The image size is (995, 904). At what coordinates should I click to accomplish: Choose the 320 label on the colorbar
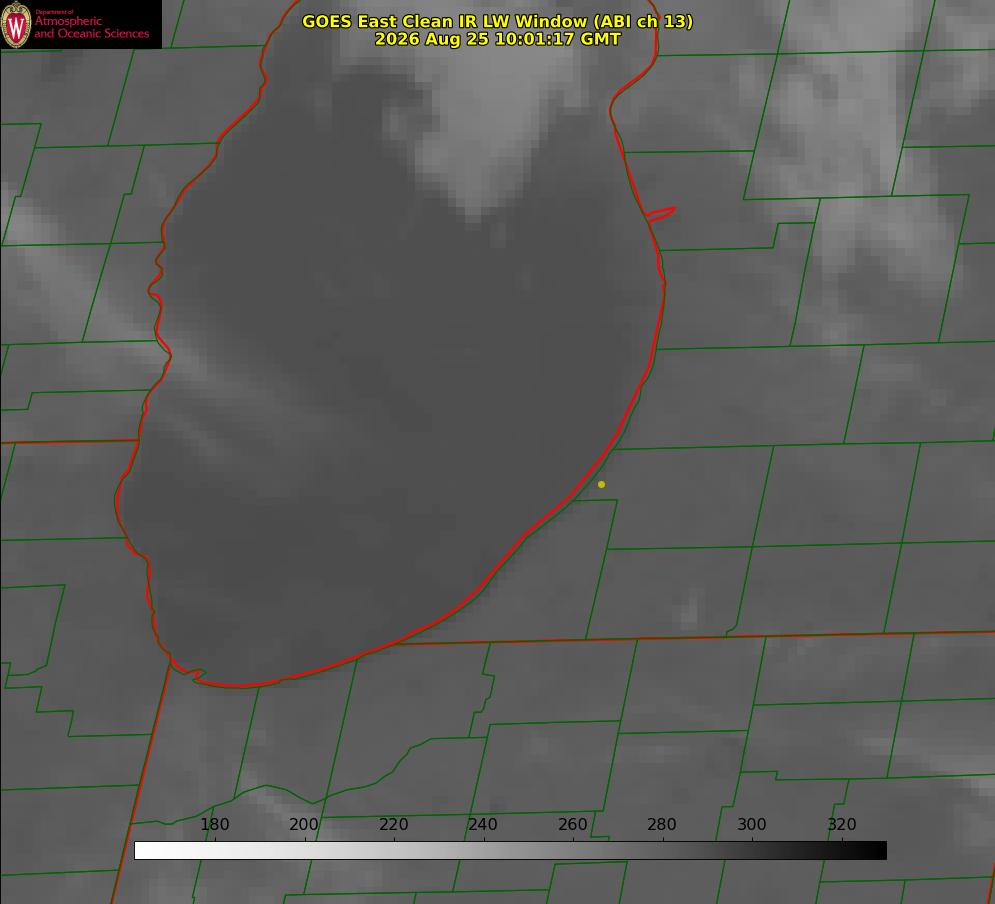(842, 824)
